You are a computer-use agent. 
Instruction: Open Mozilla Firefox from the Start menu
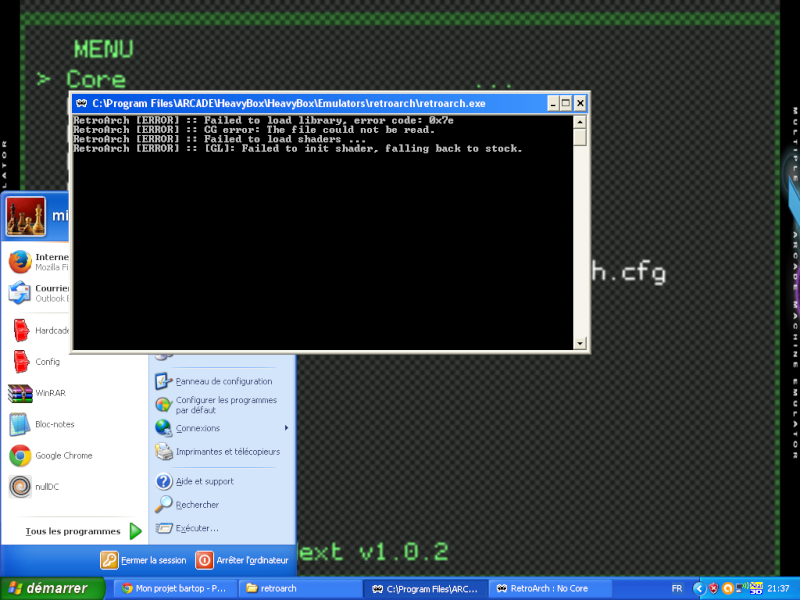[x=38, y=262]
